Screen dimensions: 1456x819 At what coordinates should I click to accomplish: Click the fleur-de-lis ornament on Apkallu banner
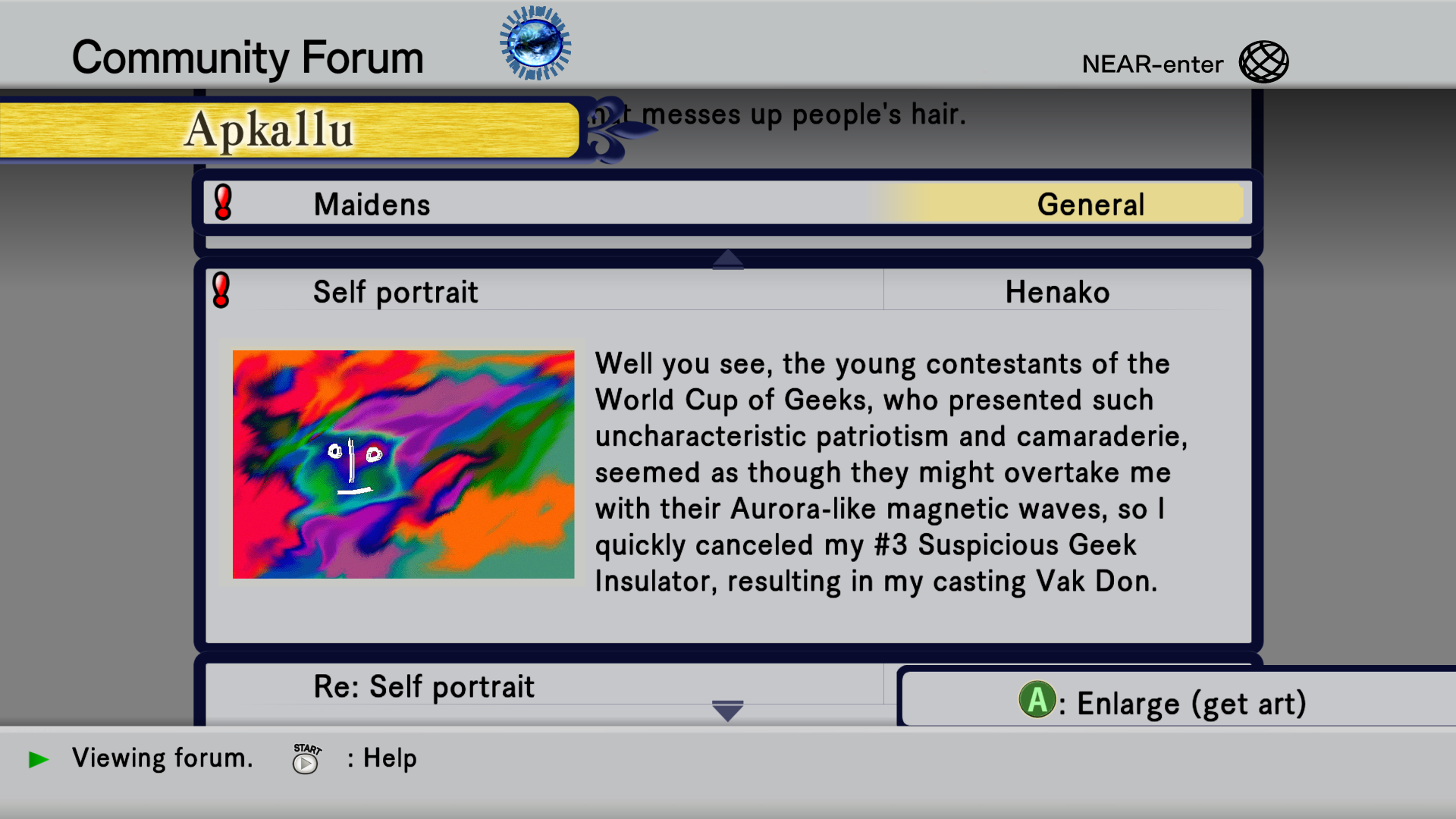coord(616,130)
